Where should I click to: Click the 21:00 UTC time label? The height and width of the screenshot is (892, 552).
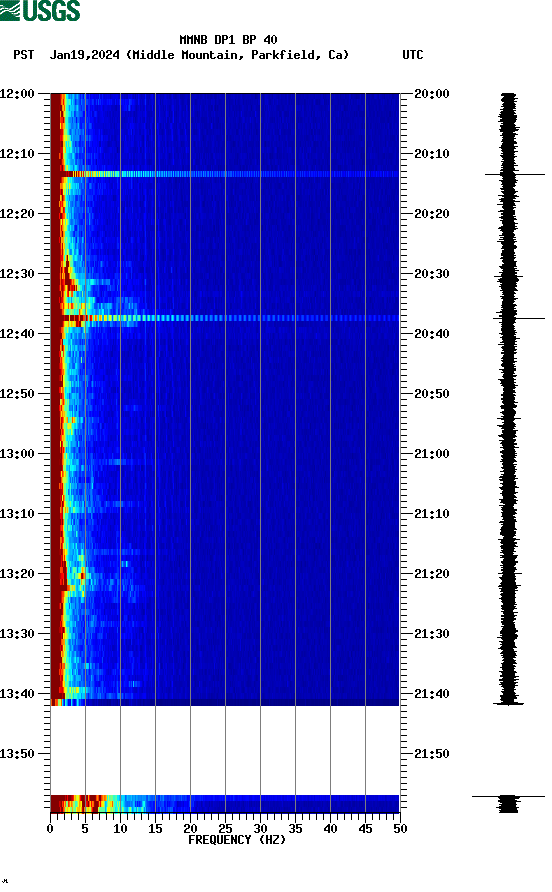(432, 454)
